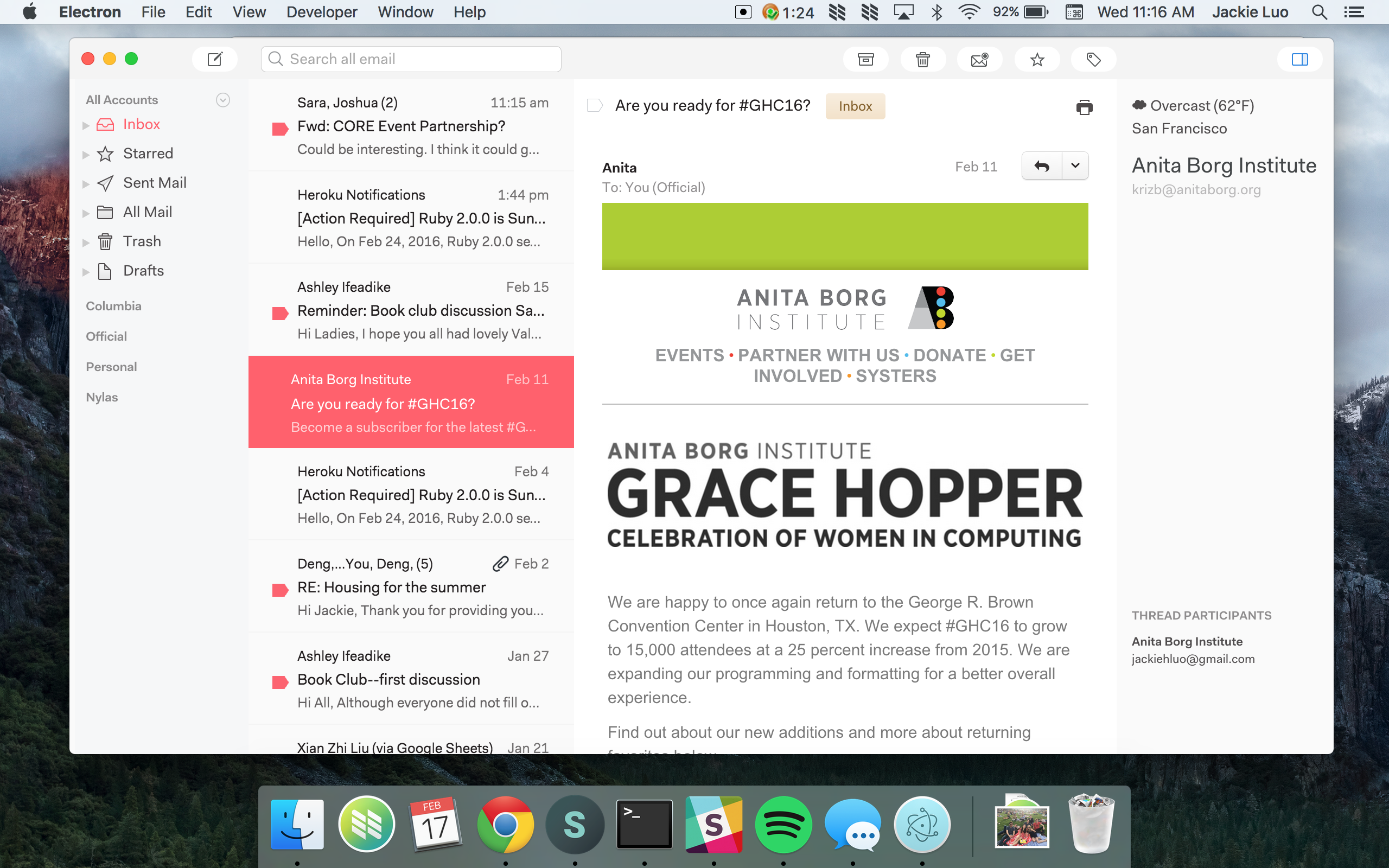
Task: Click the PARTNER WITH US link
Action: tap(818, 355)
